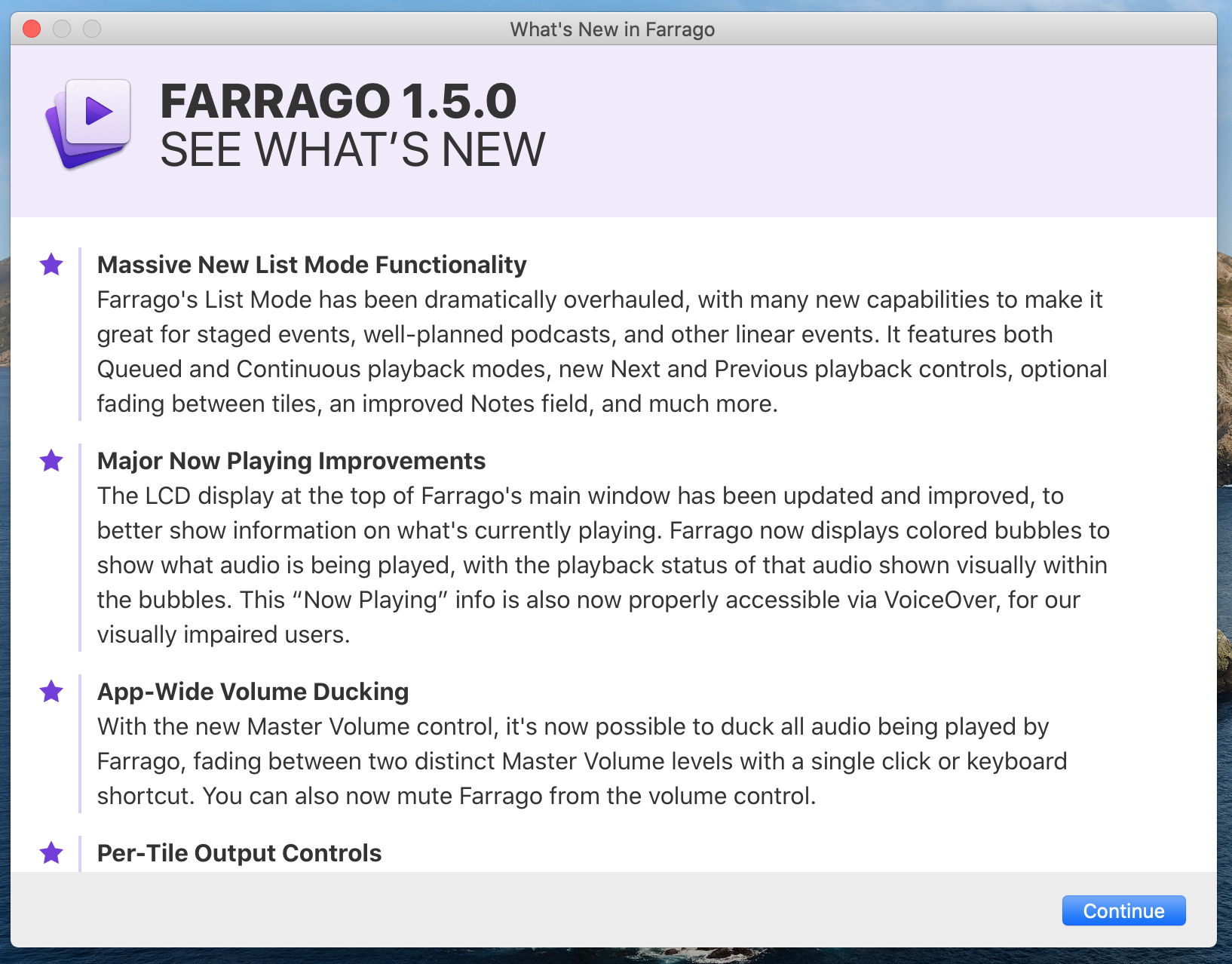Click the Per-Tile Output Controls heading
The image size is (1232, 964).
pos(239,853)
